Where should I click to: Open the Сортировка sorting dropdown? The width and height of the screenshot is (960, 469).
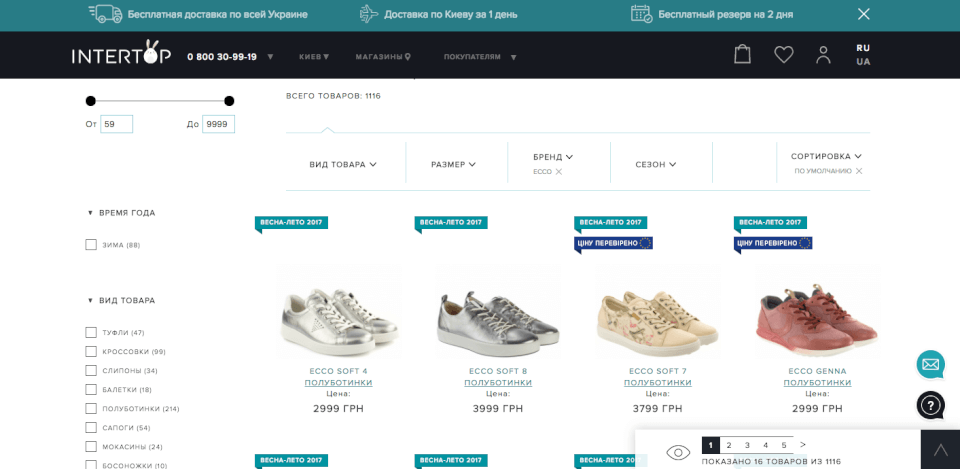825,156
